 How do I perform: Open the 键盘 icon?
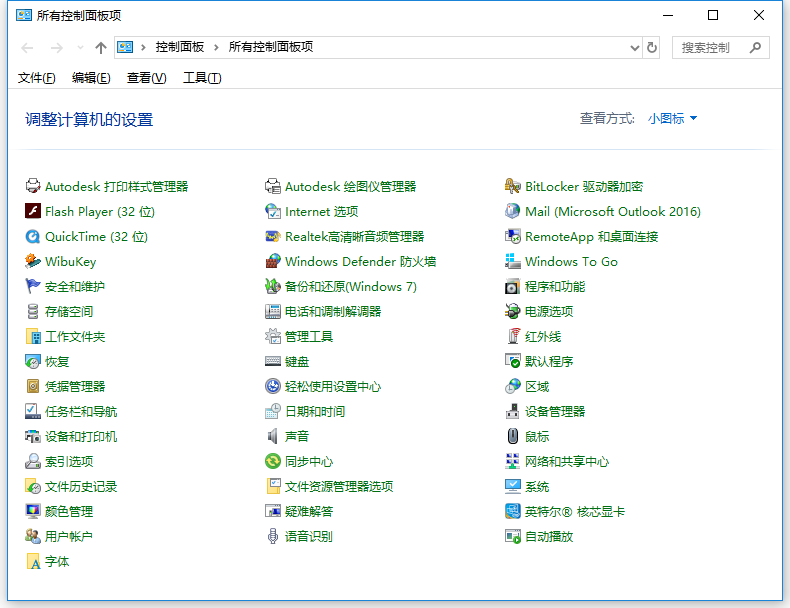pos(273,361)
